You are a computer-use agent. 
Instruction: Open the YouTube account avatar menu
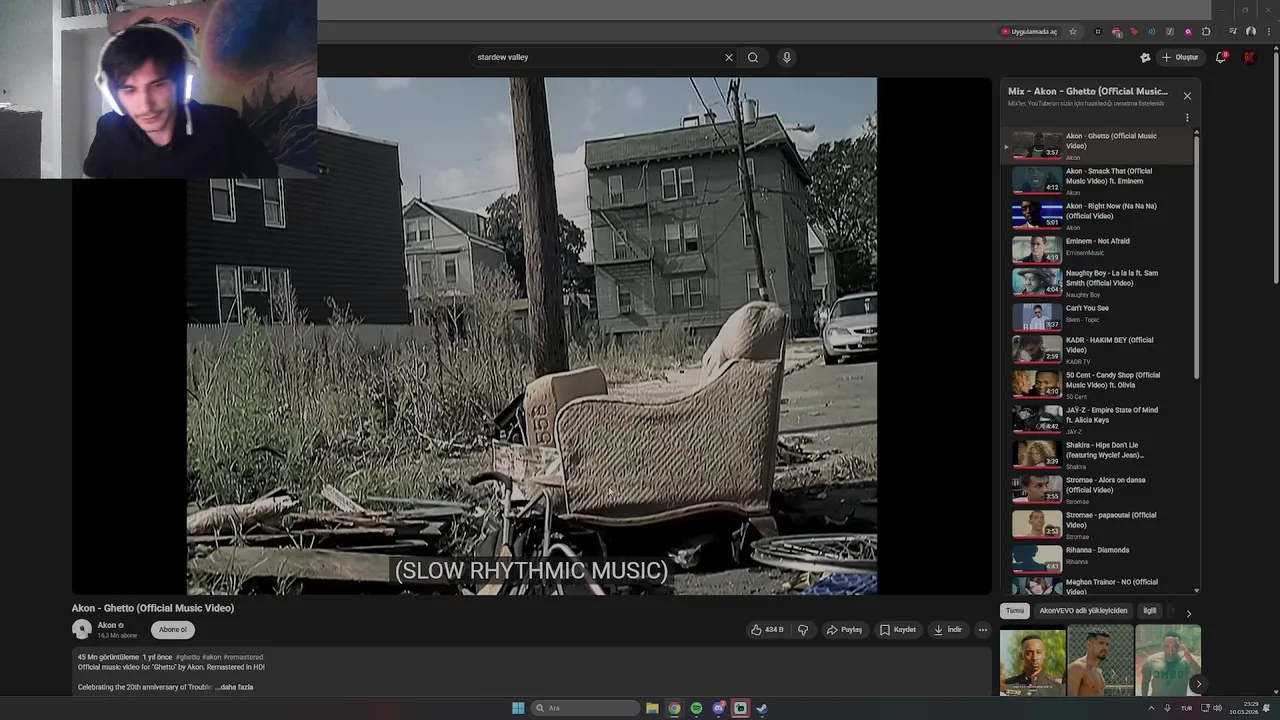coord(1249,57)
